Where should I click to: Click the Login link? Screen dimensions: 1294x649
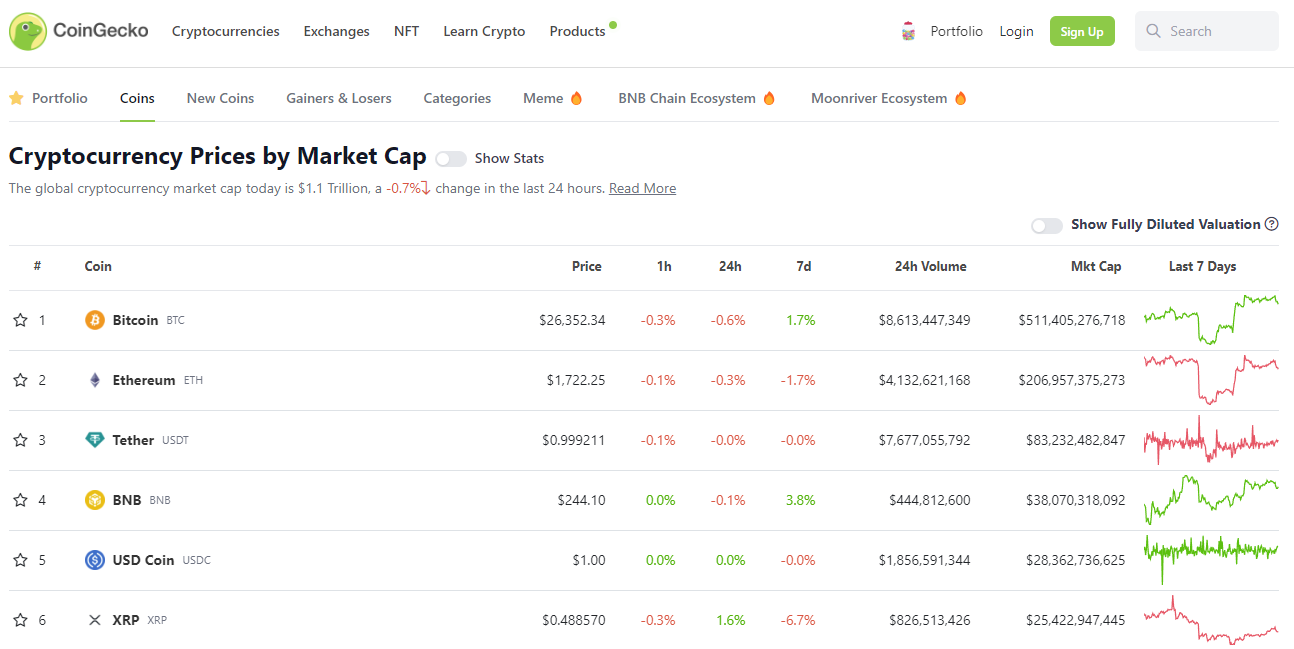pos(1016,31)
